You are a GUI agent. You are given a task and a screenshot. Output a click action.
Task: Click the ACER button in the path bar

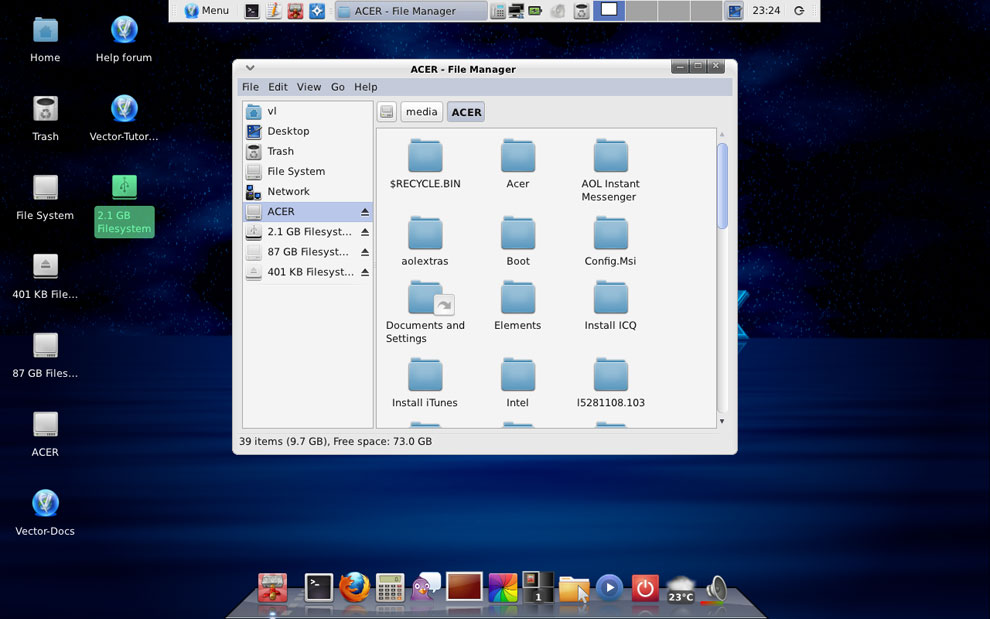pos(466,112)
